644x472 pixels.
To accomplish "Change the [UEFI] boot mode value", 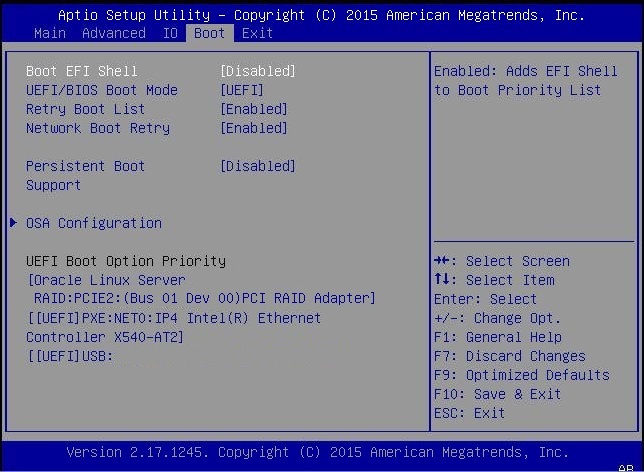I will 242,90.
